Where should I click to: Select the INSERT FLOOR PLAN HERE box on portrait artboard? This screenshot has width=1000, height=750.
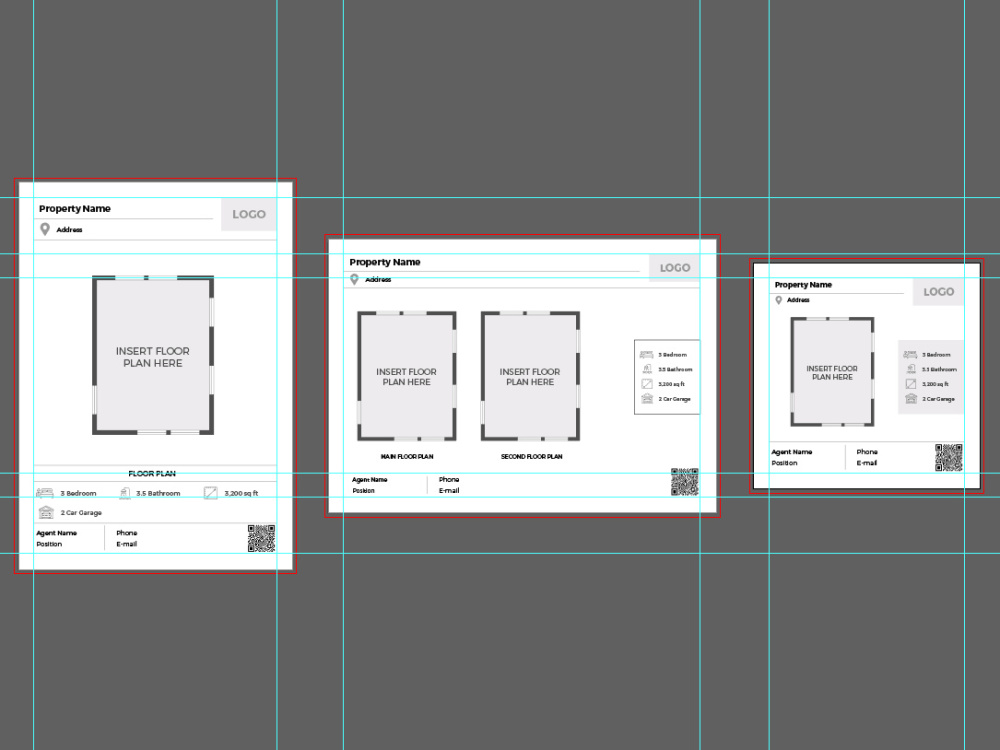point(153,356)
